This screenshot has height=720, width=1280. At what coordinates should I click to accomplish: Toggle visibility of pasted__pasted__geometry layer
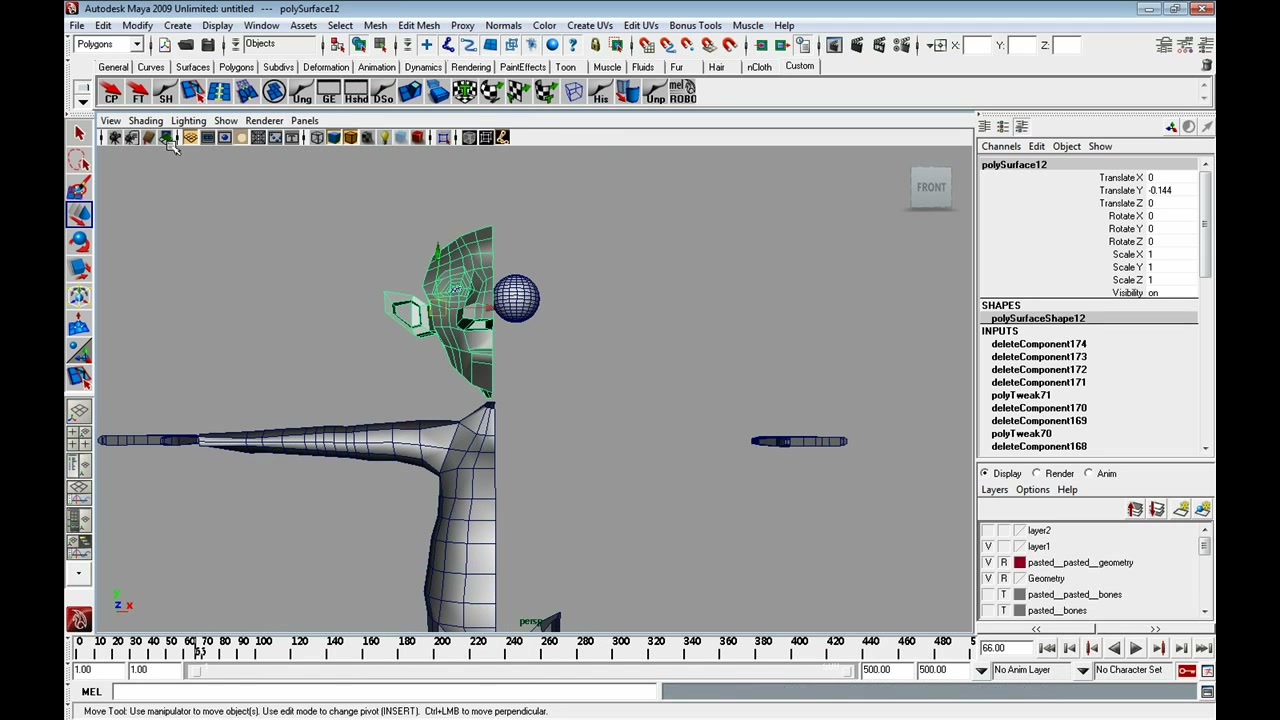tap(988, 563)
